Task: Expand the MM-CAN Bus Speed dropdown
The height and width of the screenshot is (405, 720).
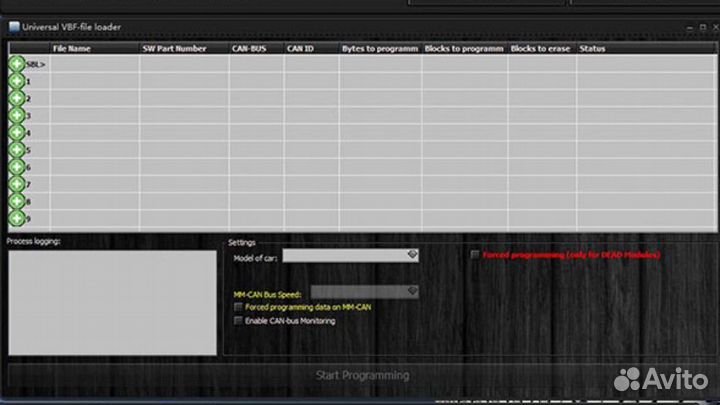Action: (x=411, y=291)
